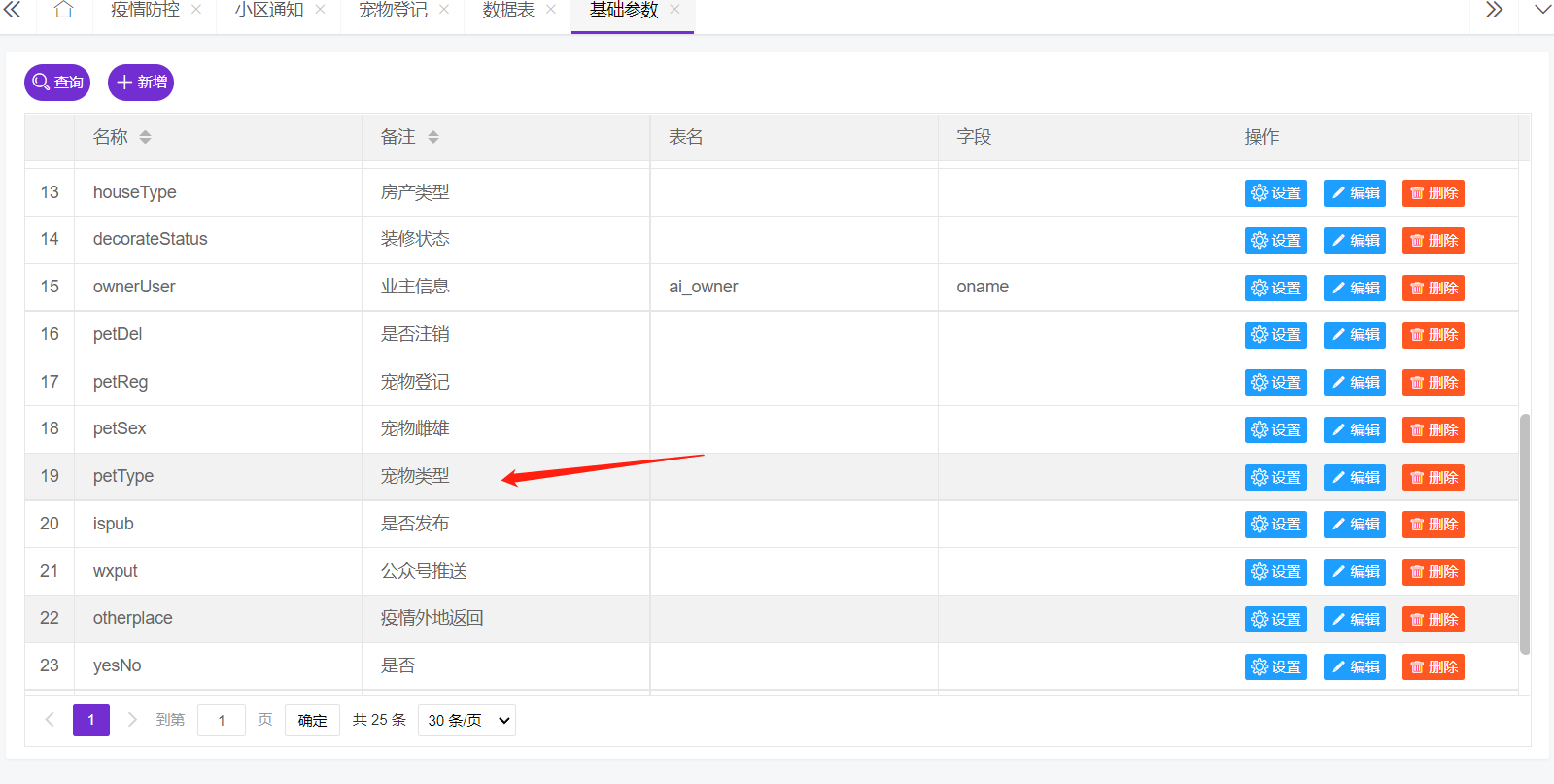Open settings for houseType row
The height and width of the screenshot is (784, 1554).
(x=1276, y=193)
